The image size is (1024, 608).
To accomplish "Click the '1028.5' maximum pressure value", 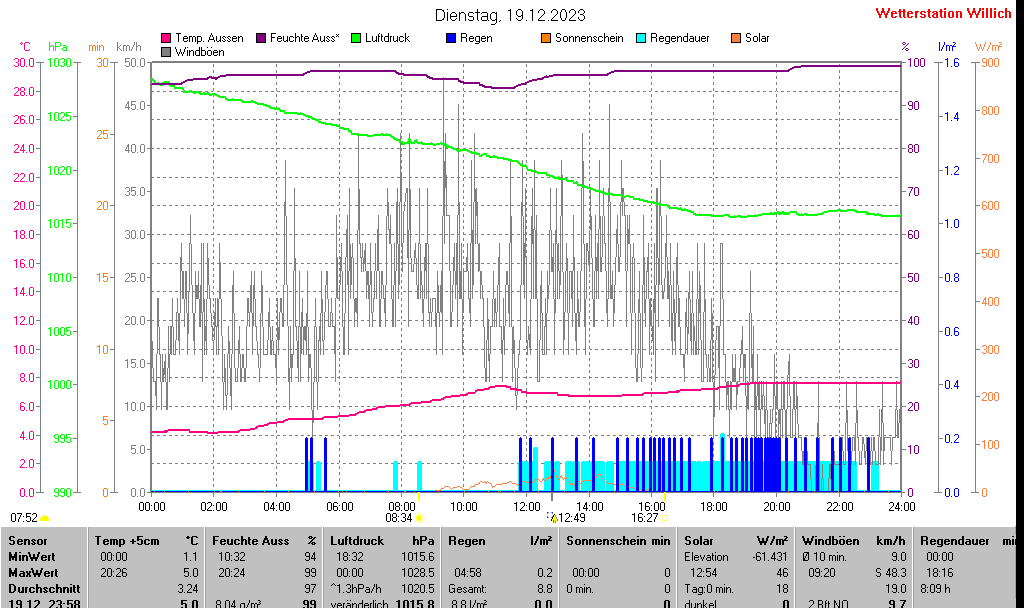I will coord(418,573).
